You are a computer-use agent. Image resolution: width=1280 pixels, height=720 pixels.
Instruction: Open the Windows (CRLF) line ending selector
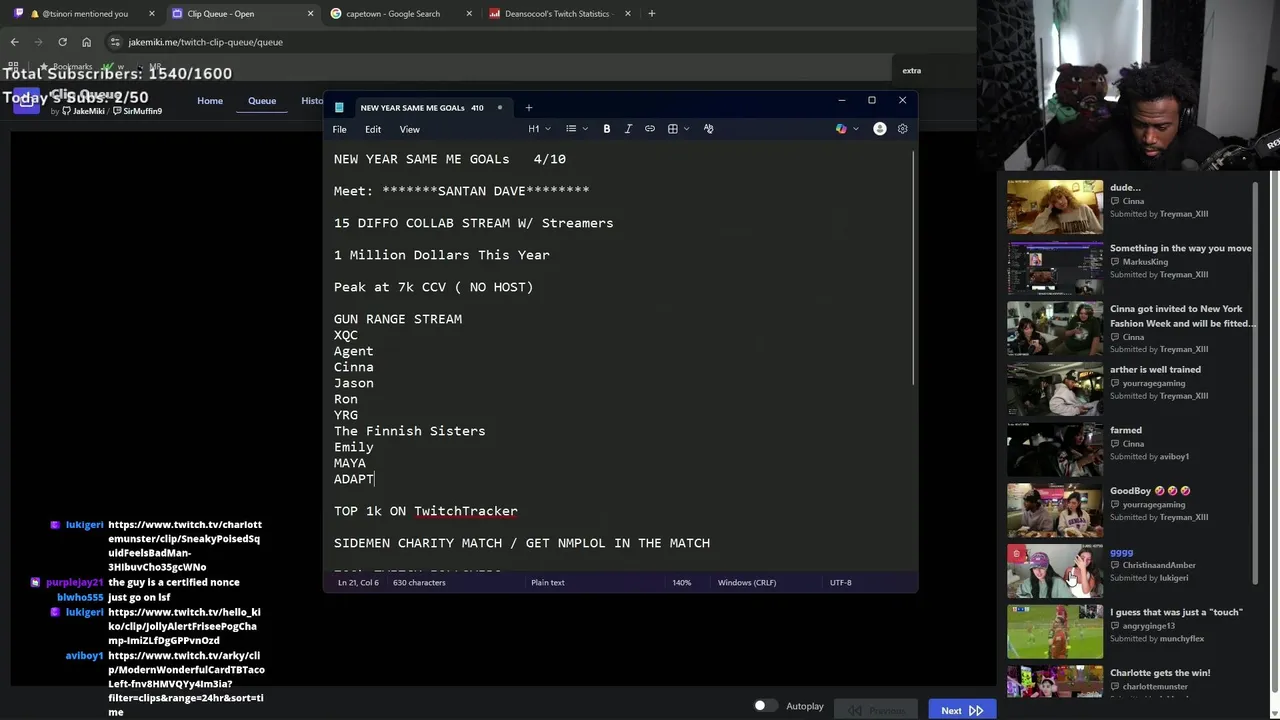tap(747, 582)
